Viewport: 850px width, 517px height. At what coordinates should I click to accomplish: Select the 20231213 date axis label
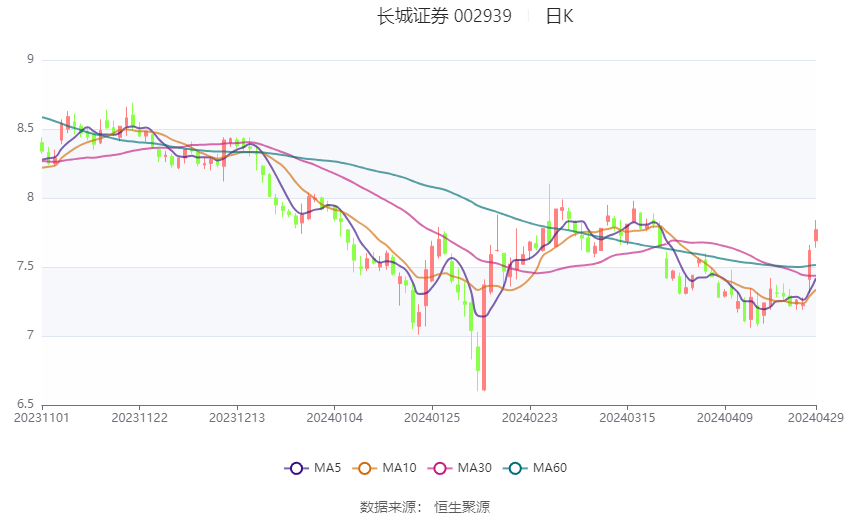point(237,417)
